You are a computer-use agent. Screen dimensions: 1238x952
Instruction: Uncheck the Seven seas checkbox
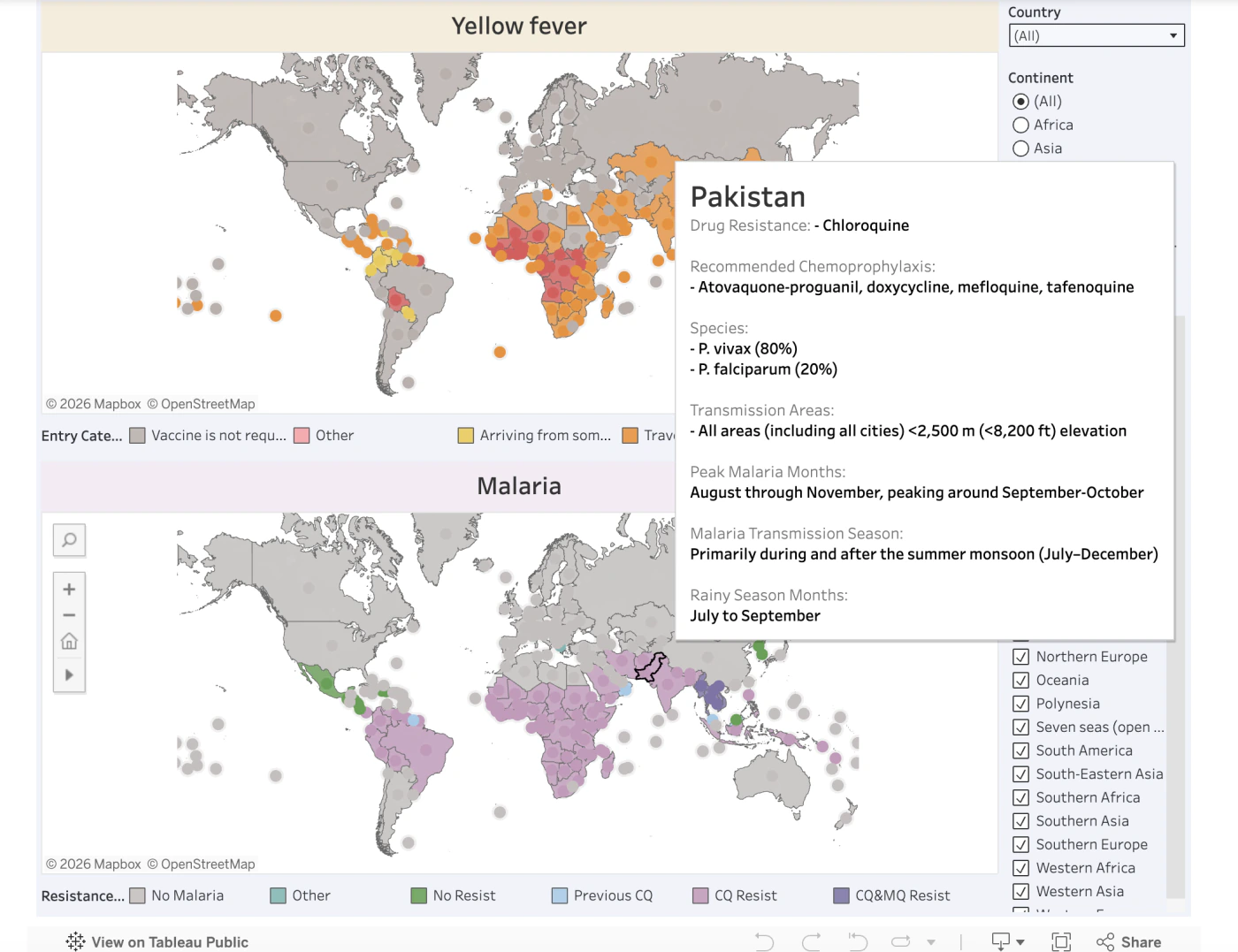coord(1020,727)
